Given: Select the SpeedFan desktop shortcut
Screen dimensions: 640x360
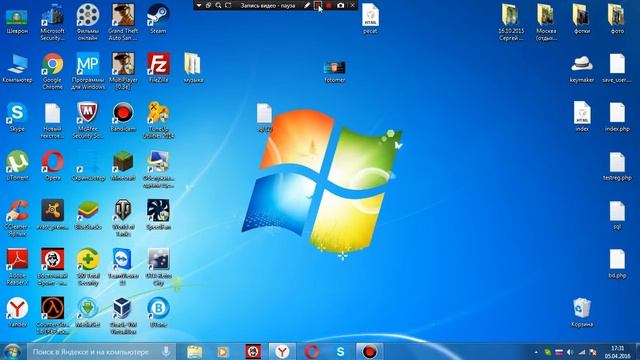Looking at the screenshot, I should coord(158,215).
